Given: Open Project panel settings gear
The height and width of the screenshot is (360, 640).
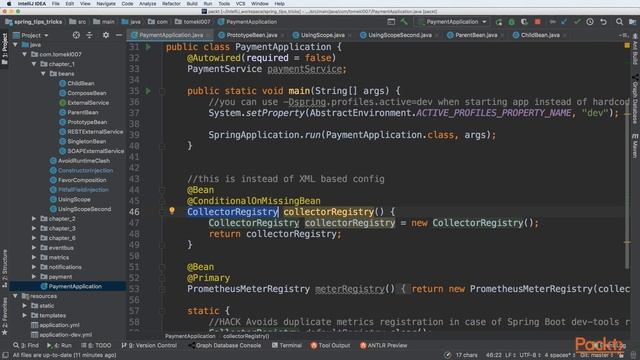Looking at the screenshot, I should tap(106, 35).
